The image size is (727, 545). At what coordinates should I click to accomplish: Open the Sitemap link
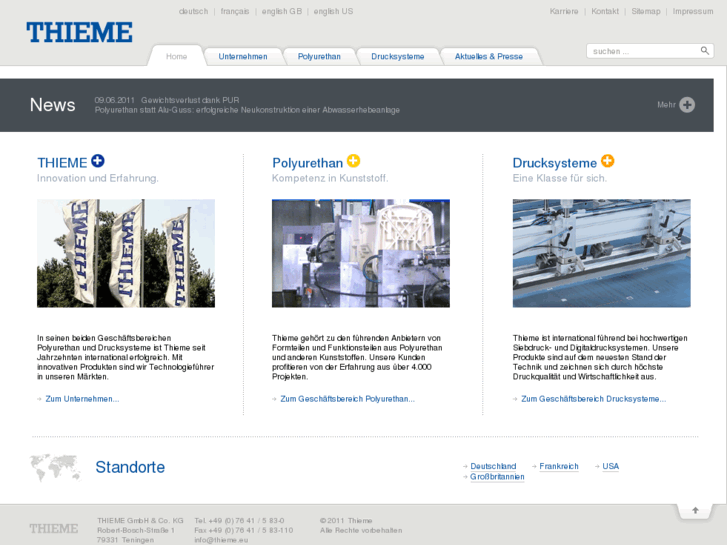tap(645, 11)
